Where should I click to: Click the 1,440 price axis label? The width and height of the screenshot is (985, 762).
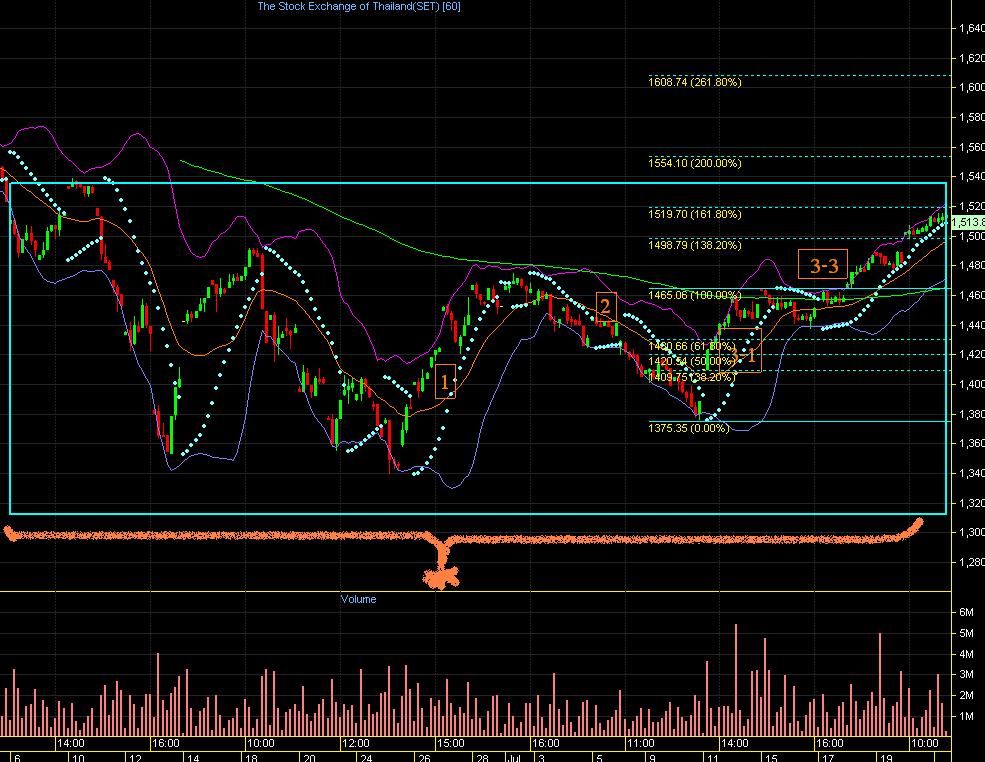971,325
